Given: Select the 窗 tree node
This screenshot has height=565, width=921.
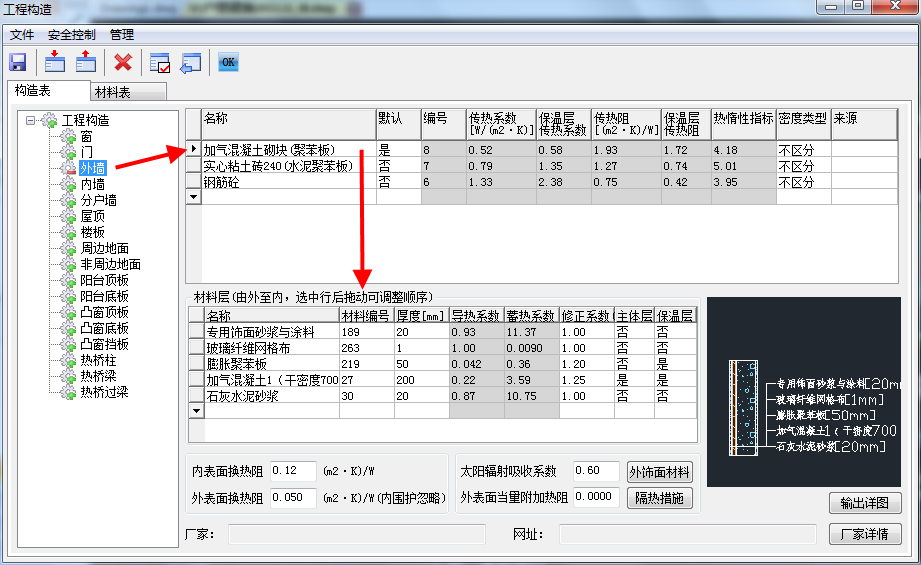Looking at the screenshot, I should tap(86, 136).
